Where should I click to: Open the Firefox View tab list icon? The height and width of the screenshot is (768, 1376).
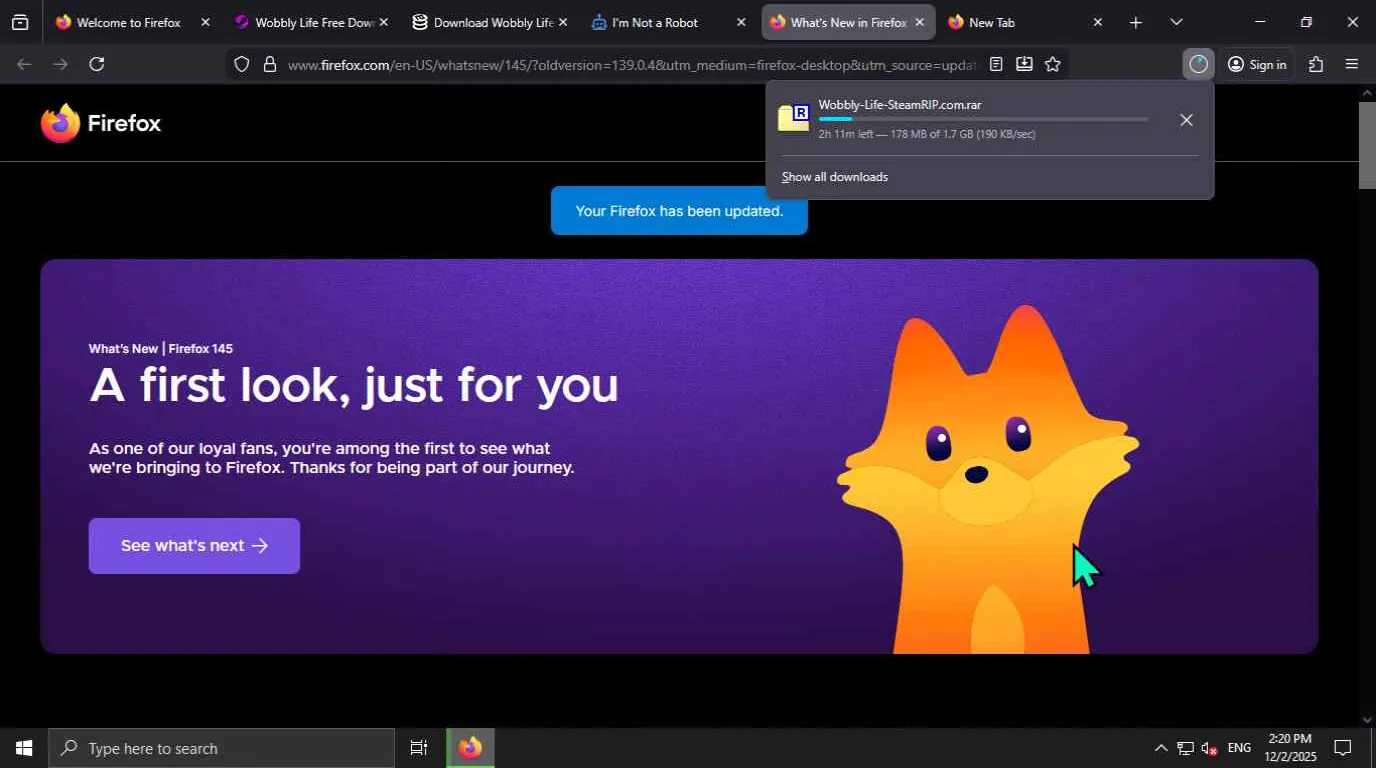pos(20,22)
